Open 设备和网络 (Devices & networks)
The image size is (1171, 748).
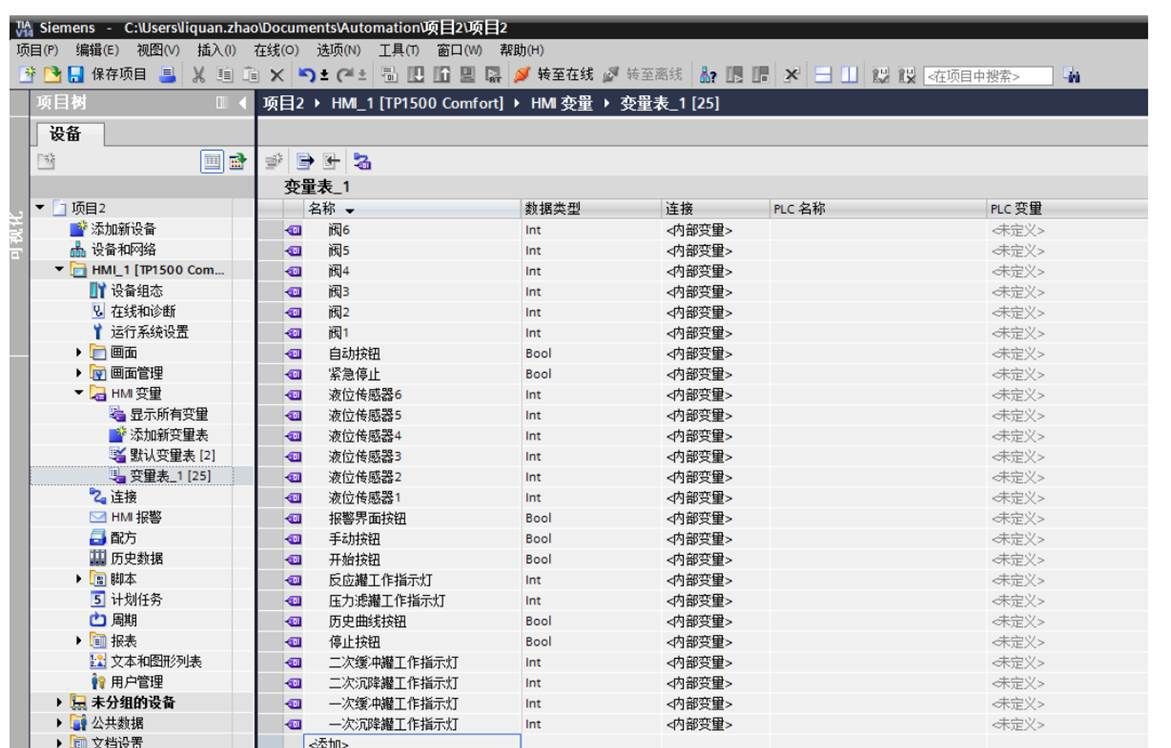click(x=123, y=250)
